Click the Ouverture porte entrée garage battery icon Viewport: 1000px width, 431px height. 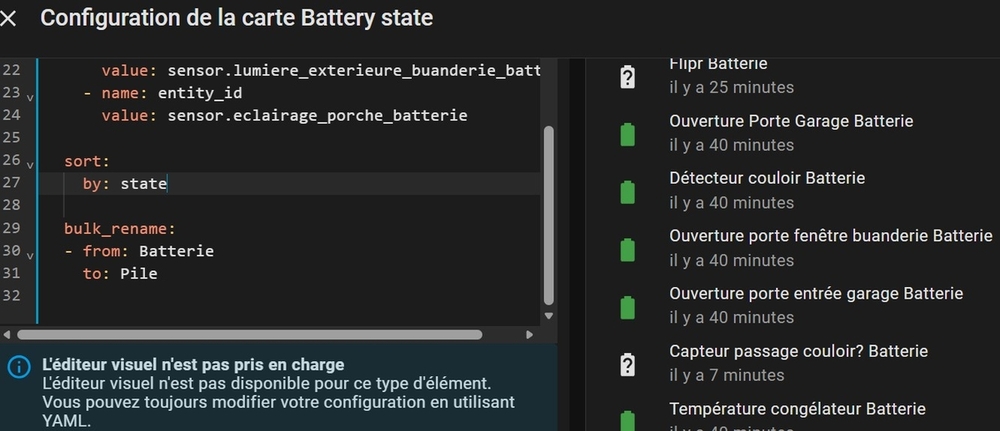click(x=628, y=307)
